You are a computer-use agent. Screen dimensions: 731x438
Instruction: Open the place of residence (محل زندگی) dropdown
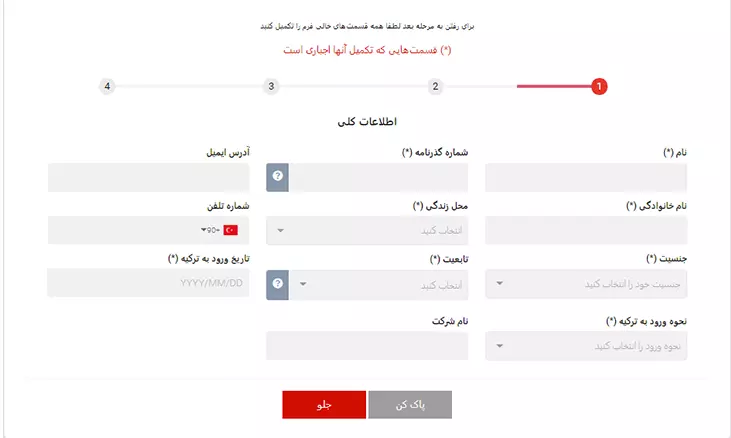click(366, 231)
